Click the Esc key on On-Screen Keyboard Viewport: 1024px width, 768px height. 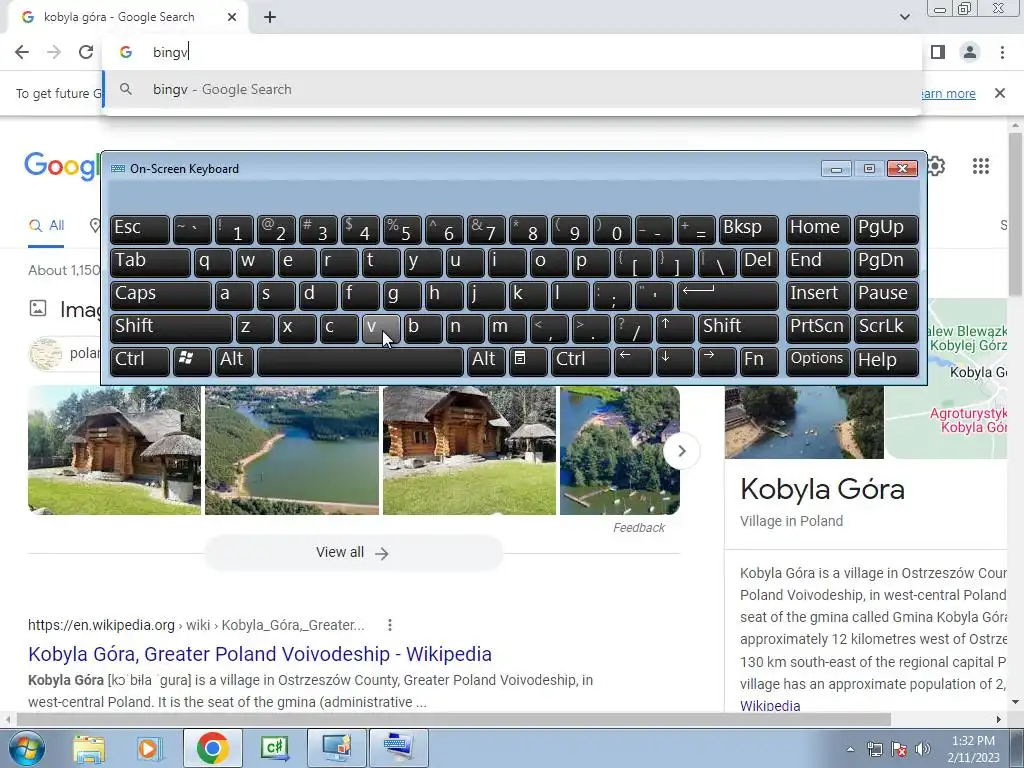coord(140,229)
